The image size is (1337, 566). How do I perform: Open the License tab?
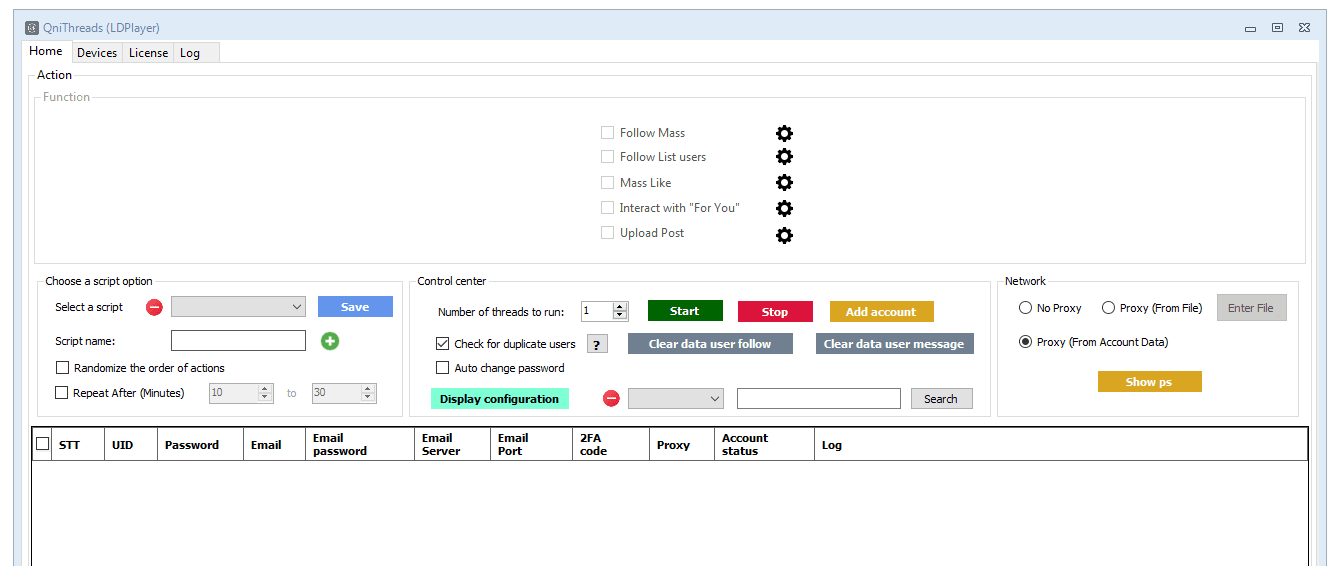click(x=148, y=53)
